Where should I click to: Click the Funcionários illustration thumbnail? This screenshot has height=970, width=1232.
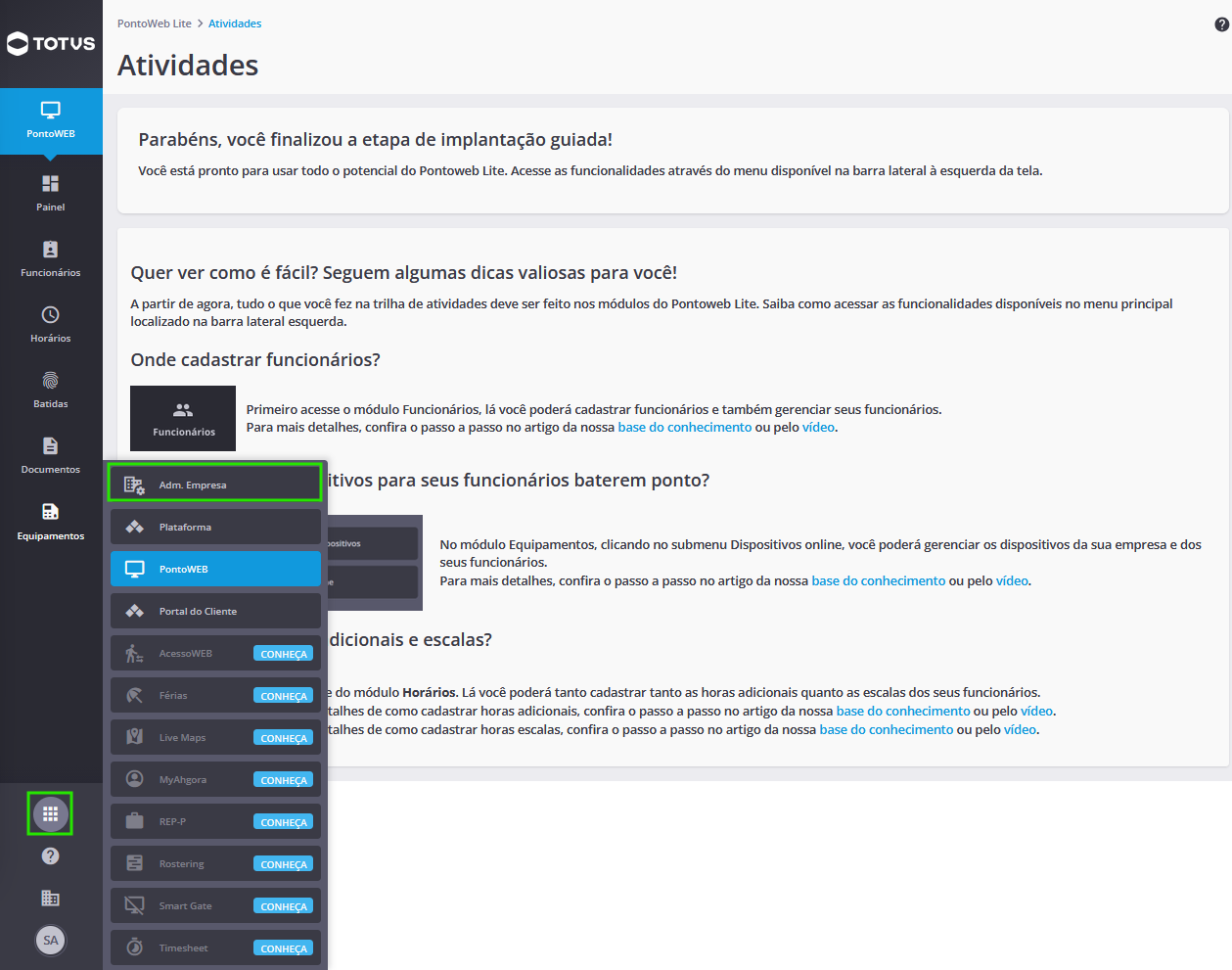[183, 418]
